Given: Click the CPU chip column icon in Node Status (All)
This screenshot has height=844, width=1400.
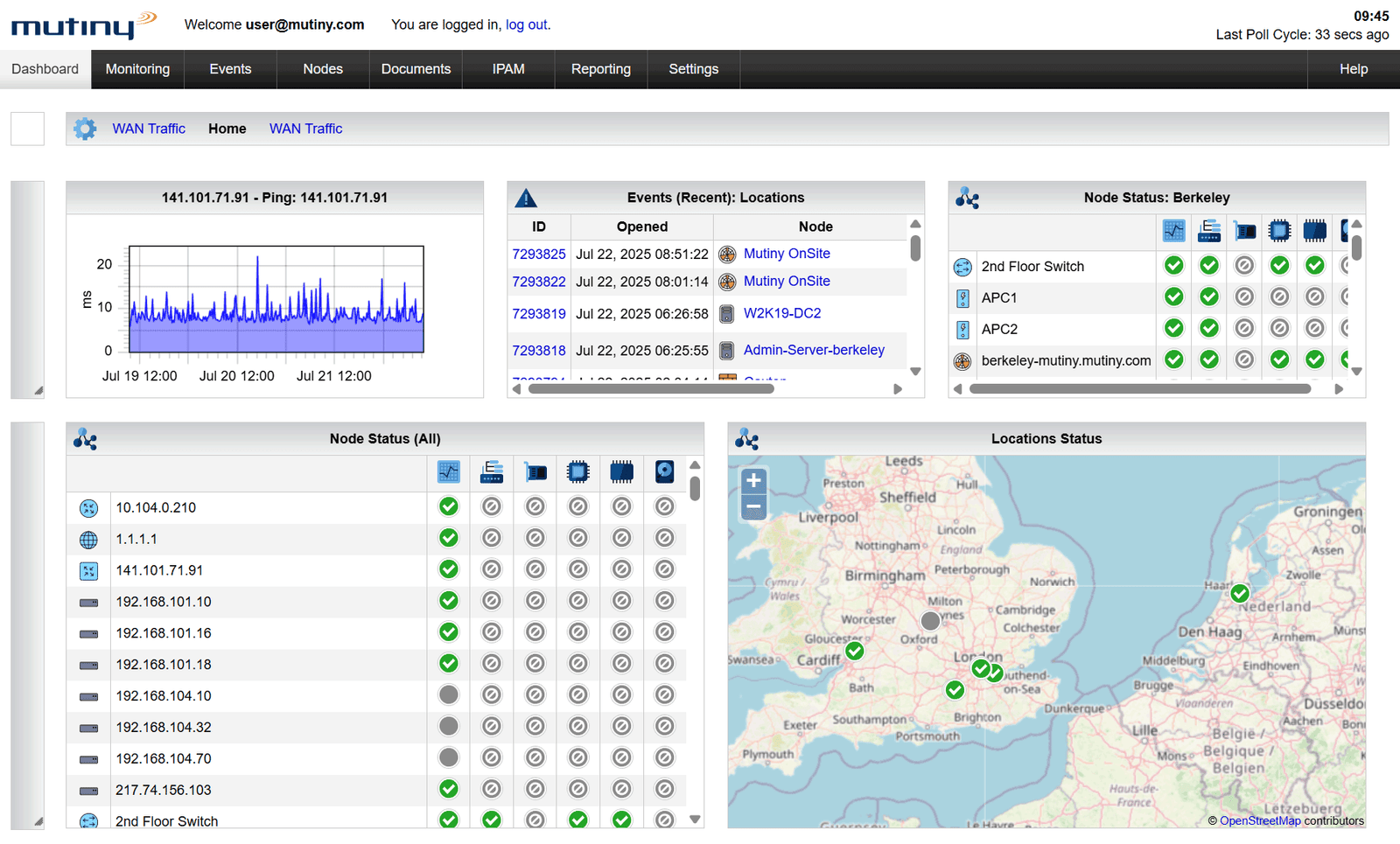Looking at the screenshot, I should (x=577, y=472).
